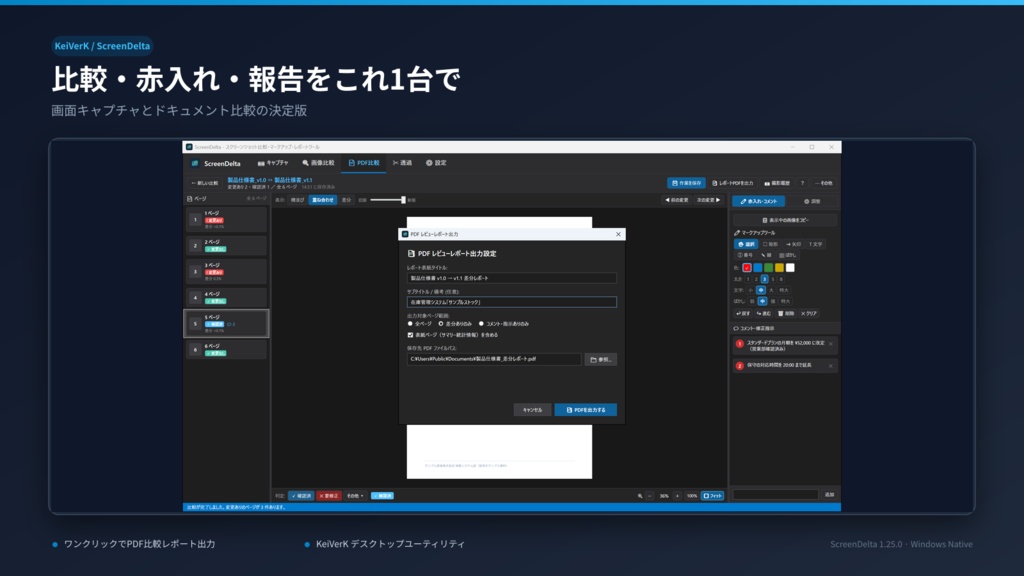Edit the サブタイトル / 備考 field
This screenshot has width=1024, height=576.
point(511,302)
